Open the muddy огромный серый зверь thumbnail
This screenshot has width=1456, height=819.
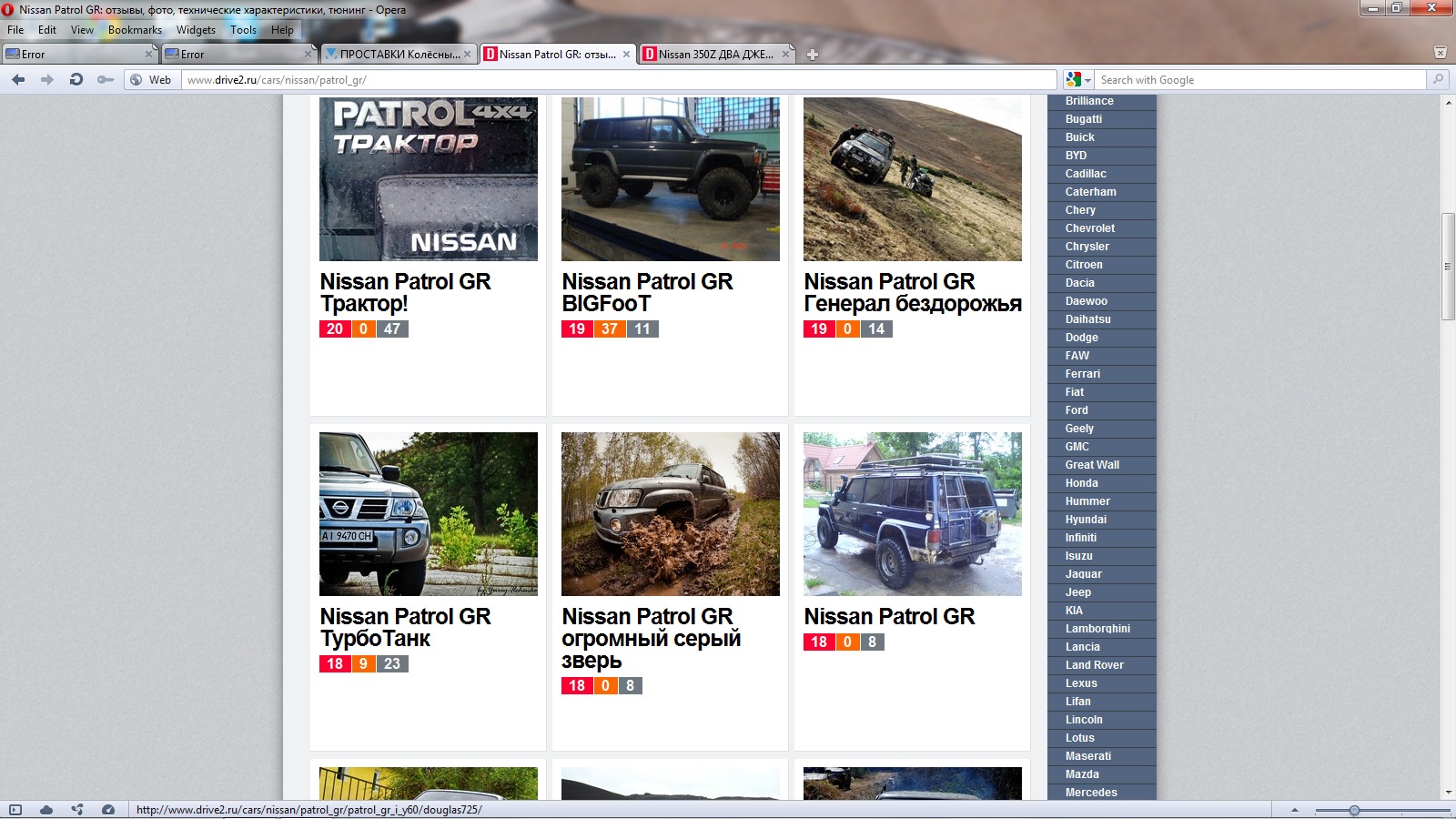pyautogui.click(x=671, y=514)
